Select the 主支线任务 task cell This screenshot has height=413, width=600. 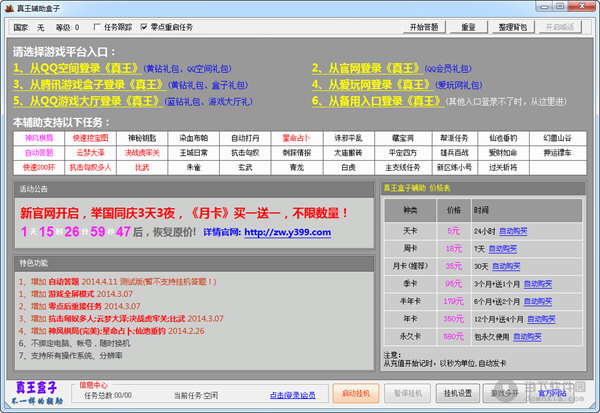pyautogui.click(x=403, y=168)
